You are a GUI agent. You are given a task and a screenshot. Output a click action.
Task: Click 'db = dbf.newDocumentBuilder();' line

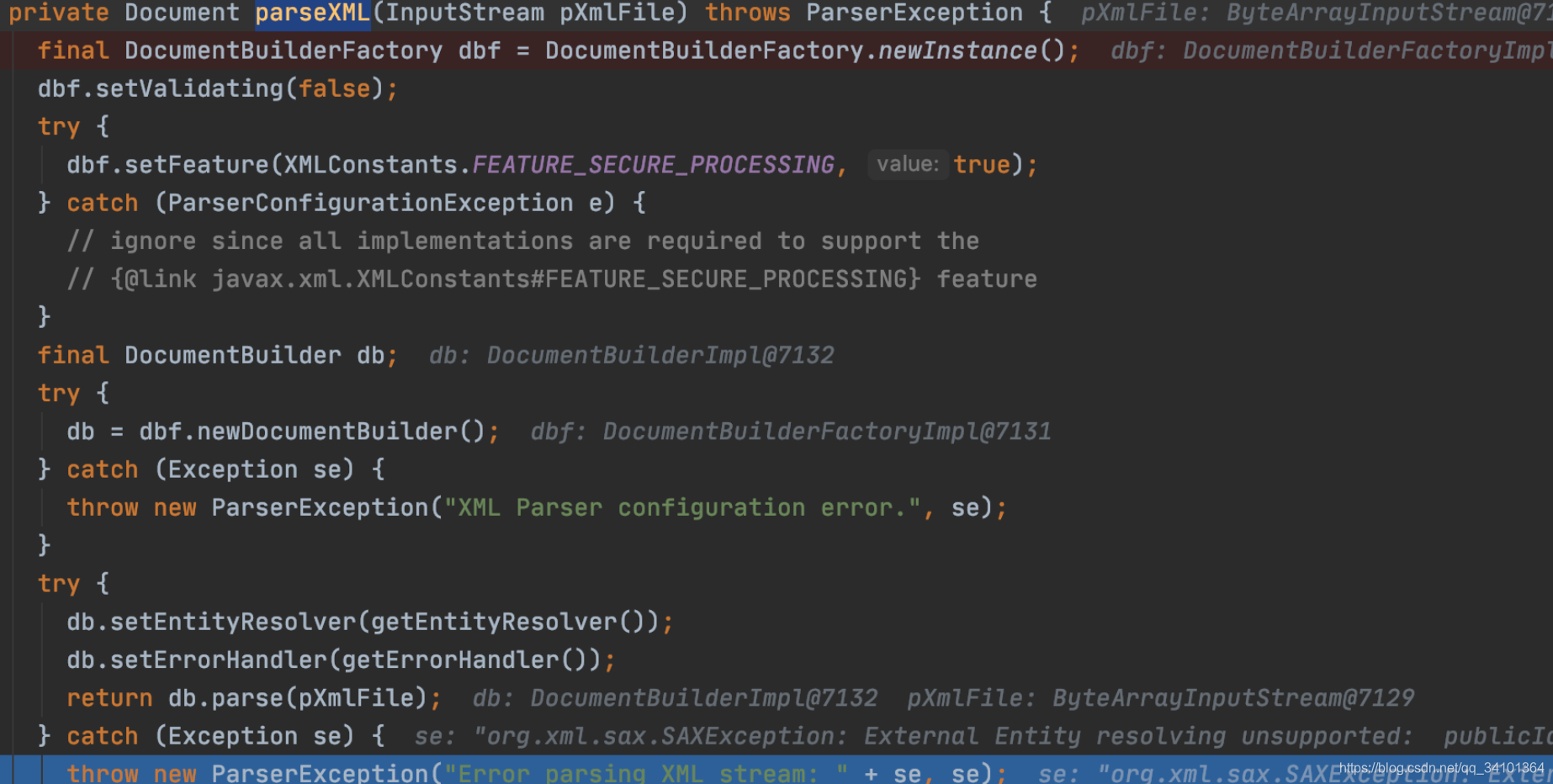[284, 432]
